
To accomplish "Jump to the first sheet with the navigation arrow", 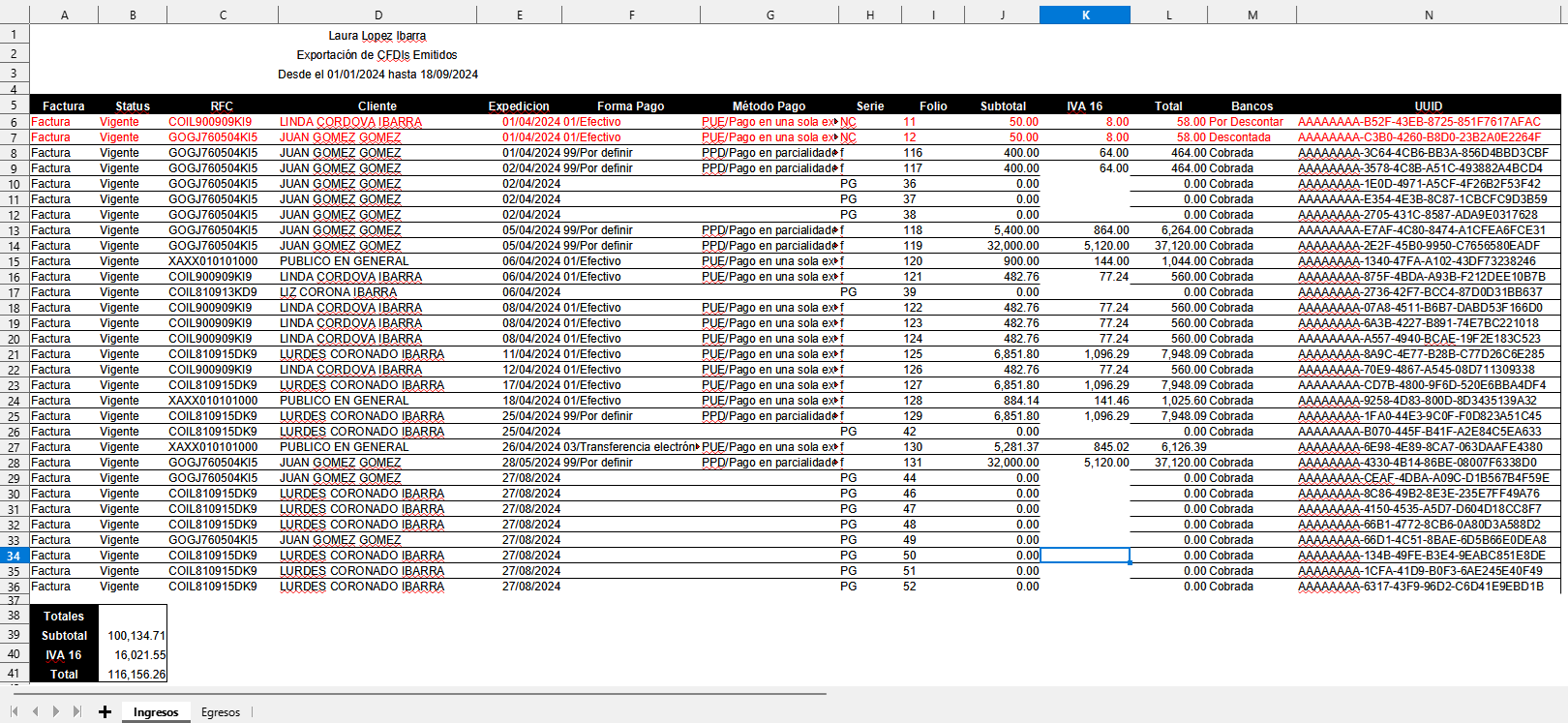I will [x=15, y=711].
